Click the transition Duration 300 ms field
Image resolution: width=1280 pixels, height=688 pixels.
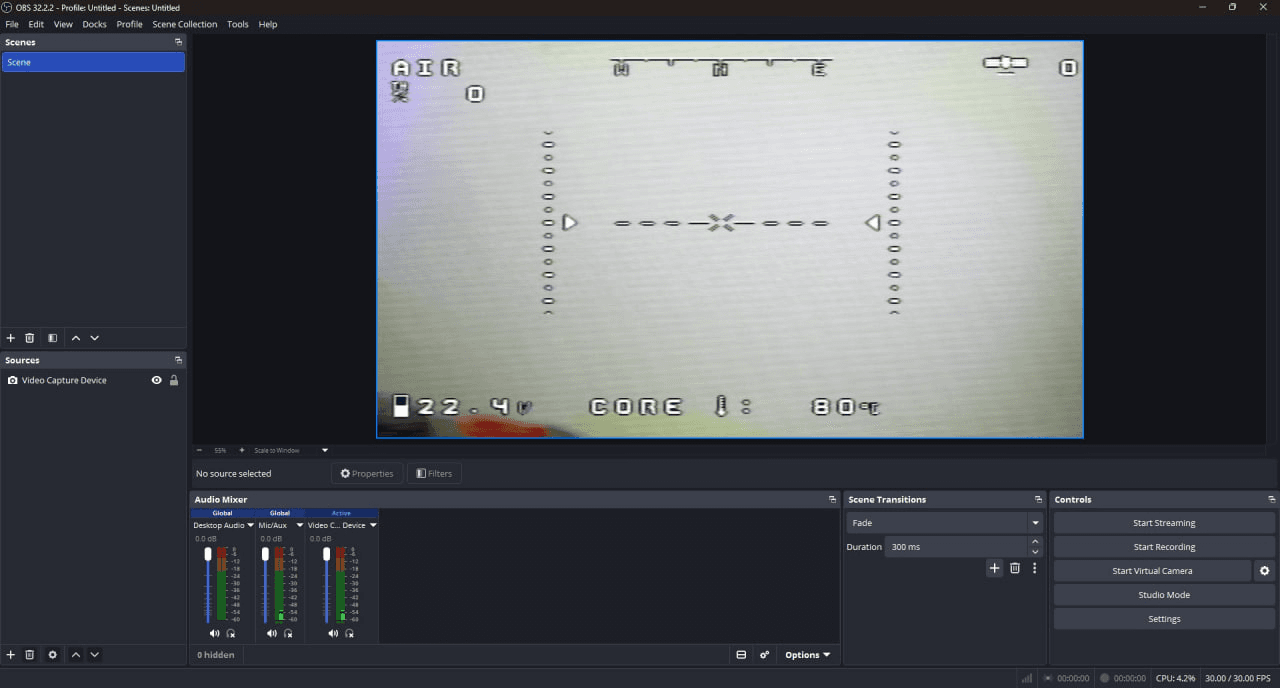click(955, 547)
